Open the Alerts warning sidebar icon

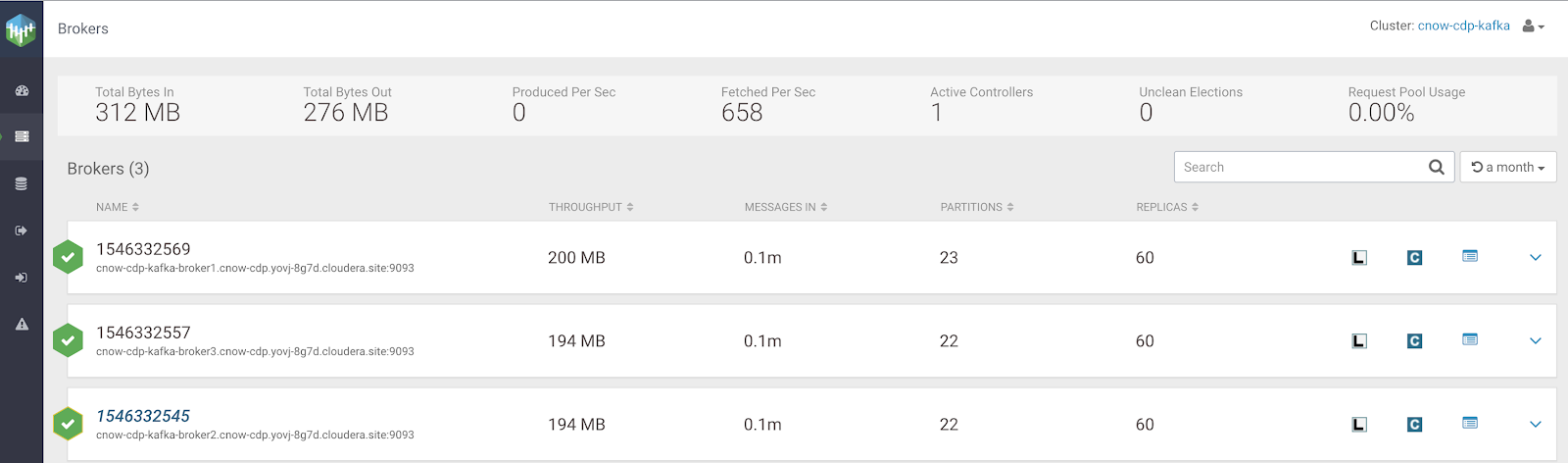(22, 324)
